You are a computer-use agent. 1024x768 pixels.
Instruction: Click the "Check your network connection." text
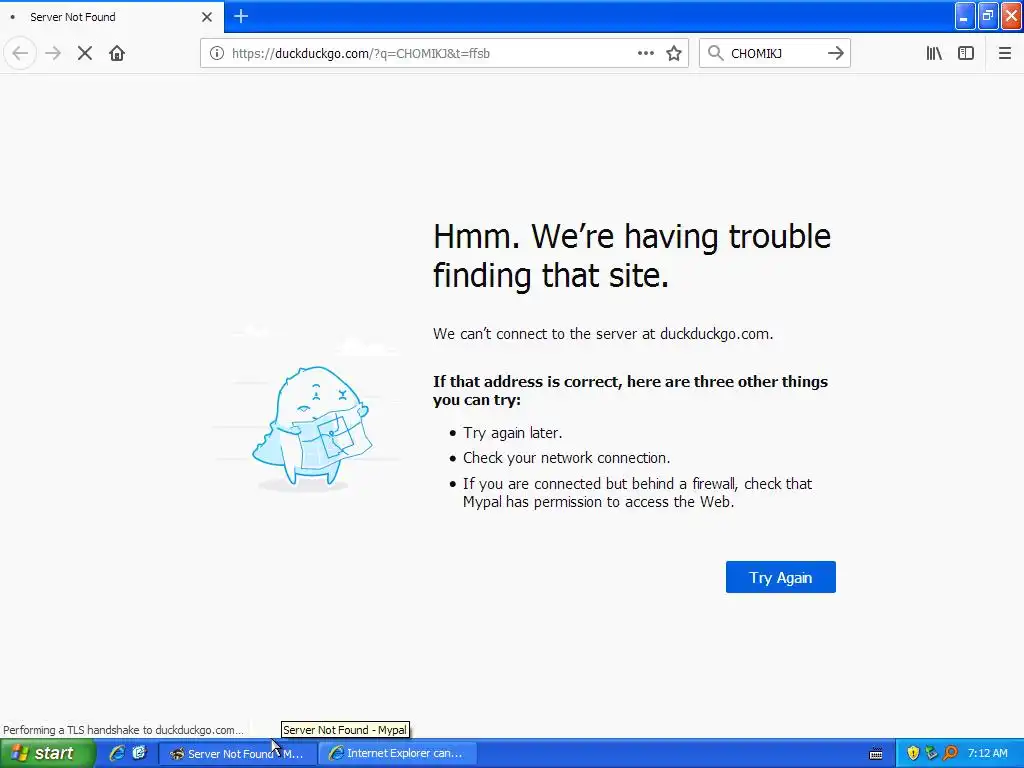click(x=567, y=458)
